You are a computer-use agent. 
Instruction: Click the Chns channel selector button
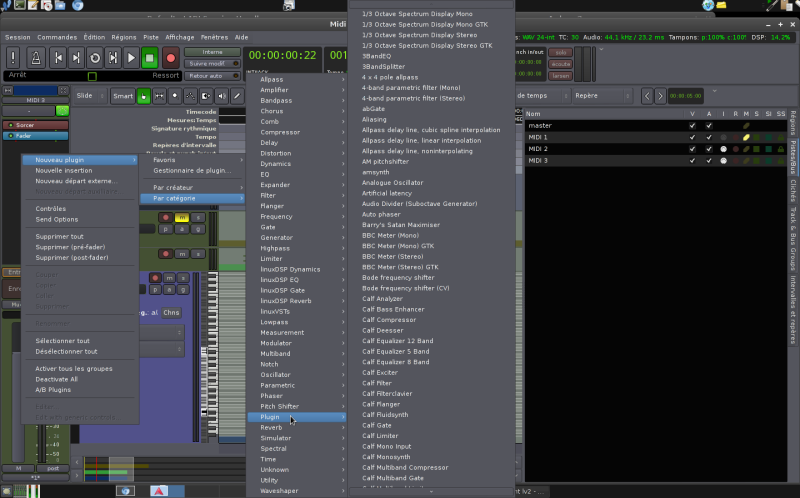pos(171,313)
